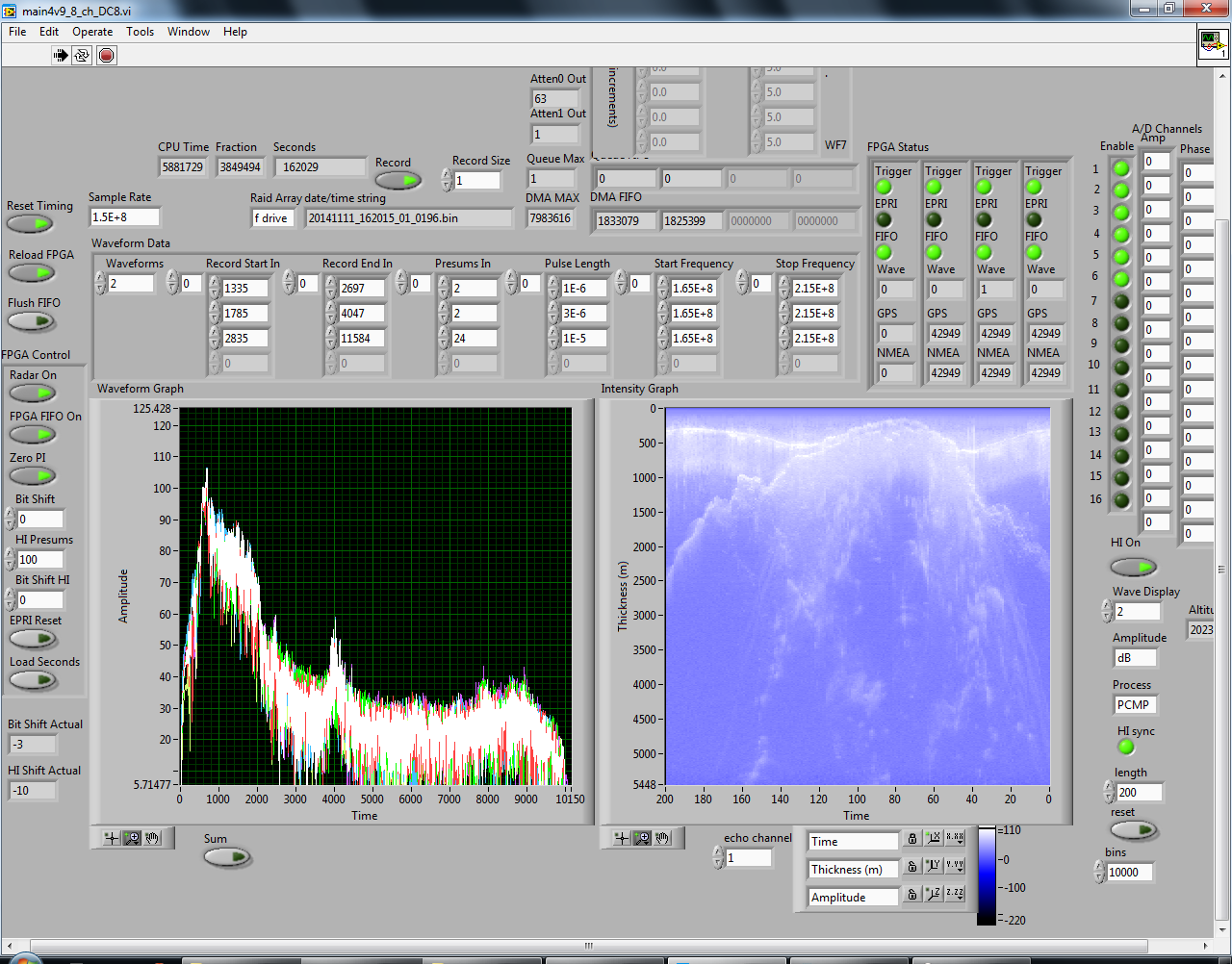Image resolution: width=1232 pixels, height=964 pixels.
Task: Toggle the Radar On switch
Action: click(x=33, y=393)
